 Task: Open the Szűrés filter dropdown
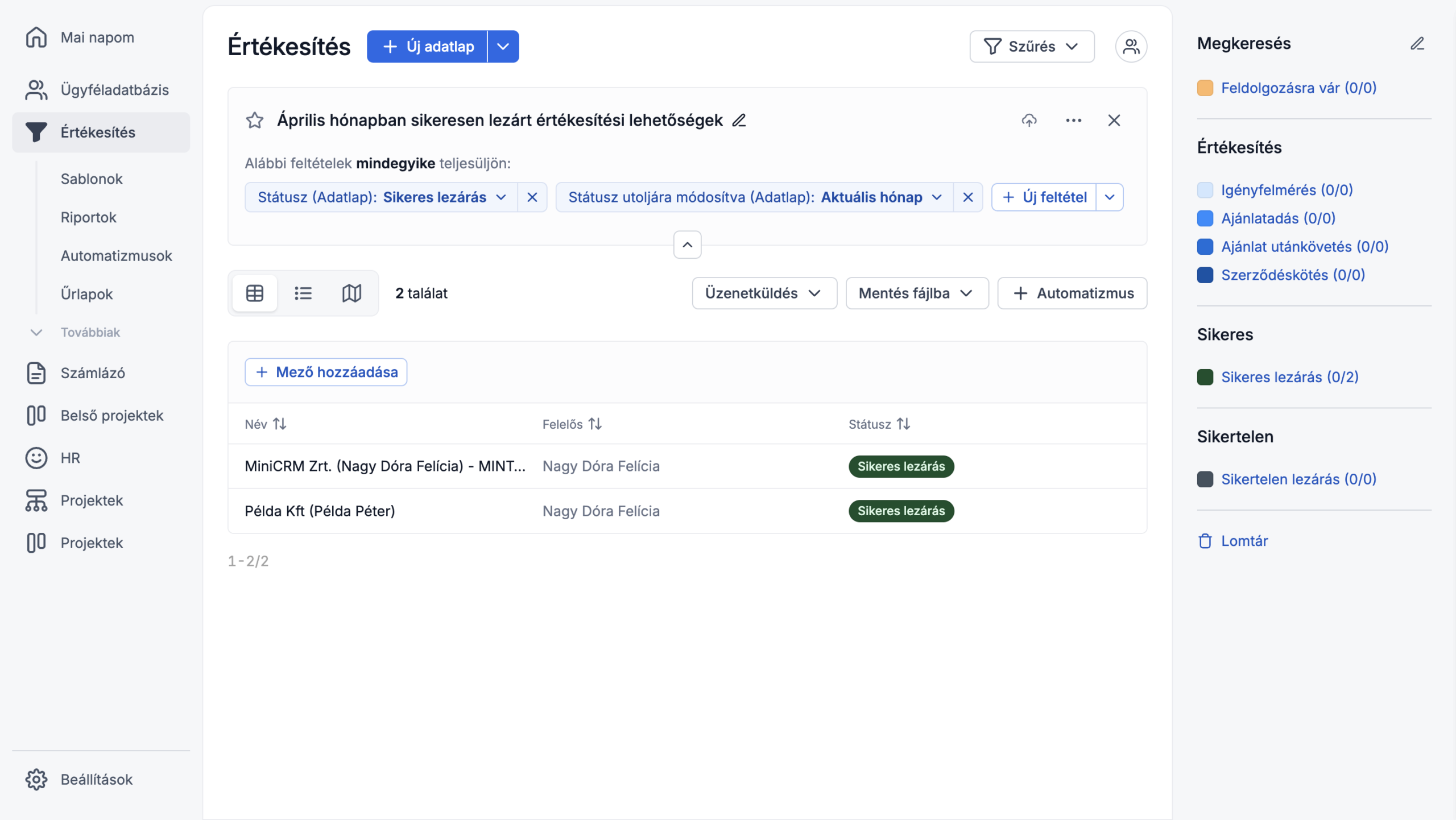click(x=1031, y=47)
